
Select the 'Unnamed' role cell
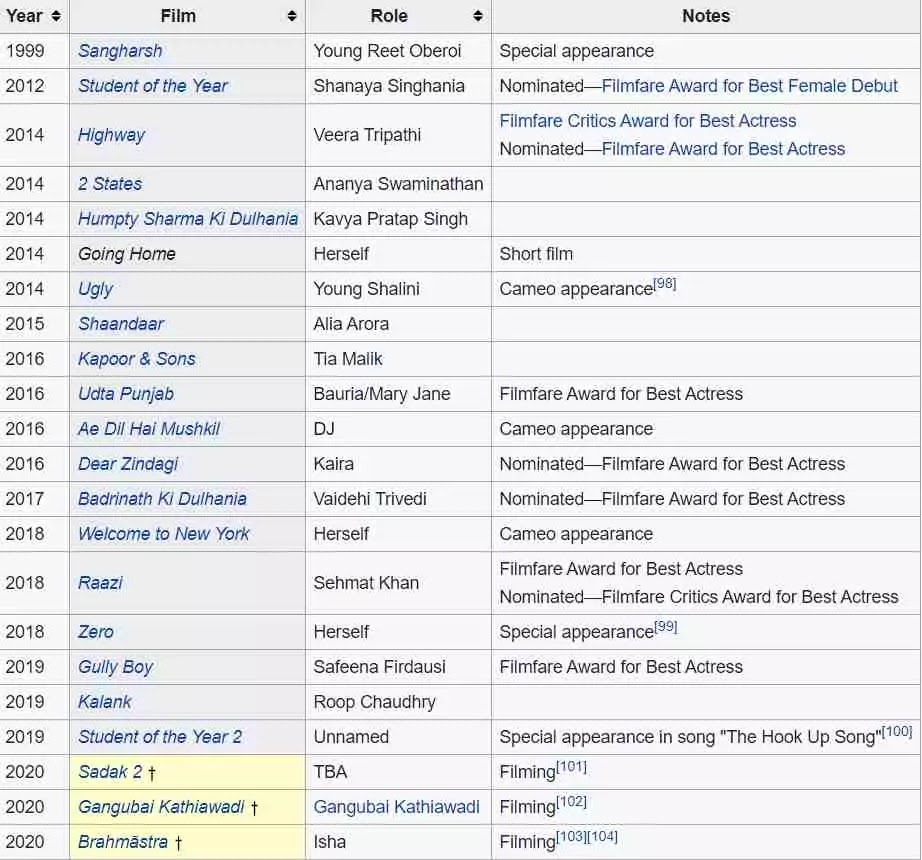[398, 737]
